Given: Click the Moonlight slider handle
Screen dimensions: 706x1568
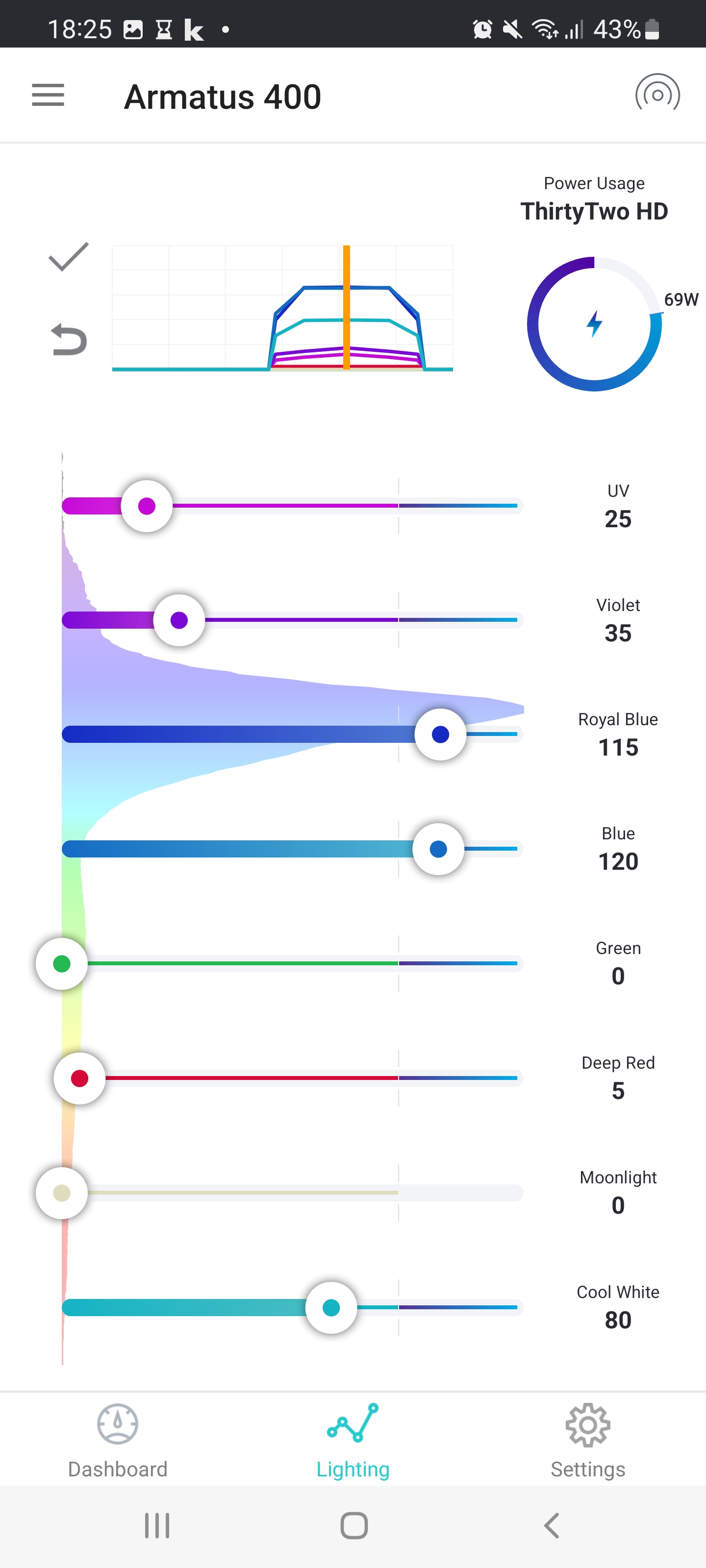Looking at the screenshot, I should click(x=61, y=1193).
